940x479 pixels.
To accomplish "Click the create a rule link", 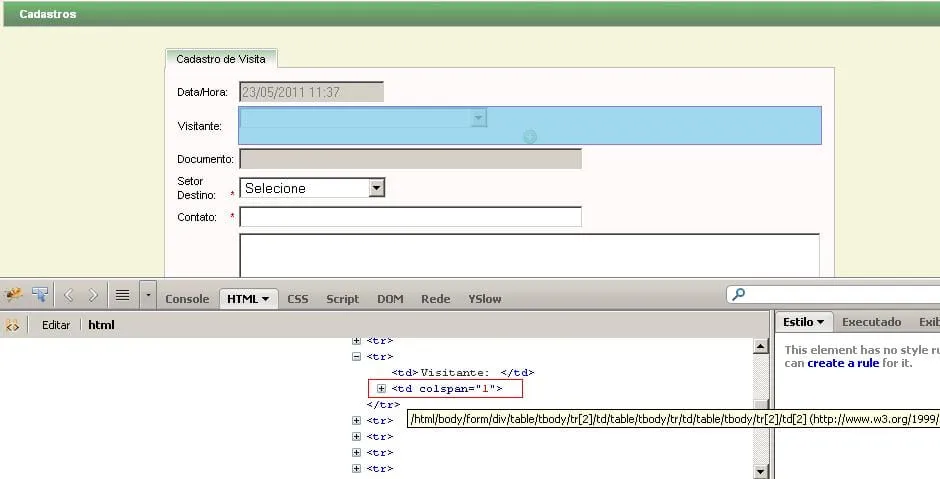I will (x=843, y=363).
